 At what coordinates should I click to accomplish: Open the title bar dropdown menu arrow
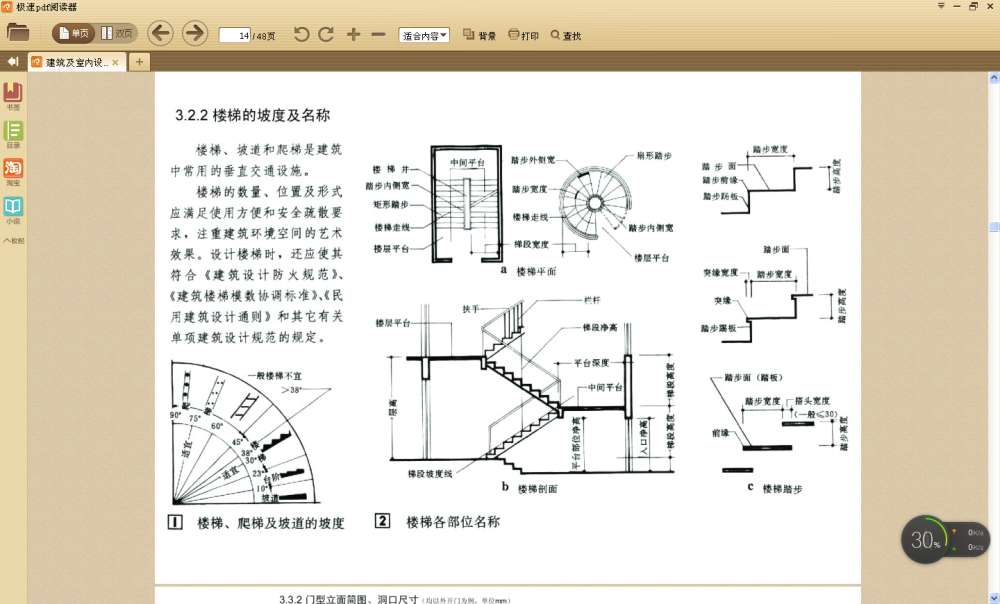pos(941,6)
